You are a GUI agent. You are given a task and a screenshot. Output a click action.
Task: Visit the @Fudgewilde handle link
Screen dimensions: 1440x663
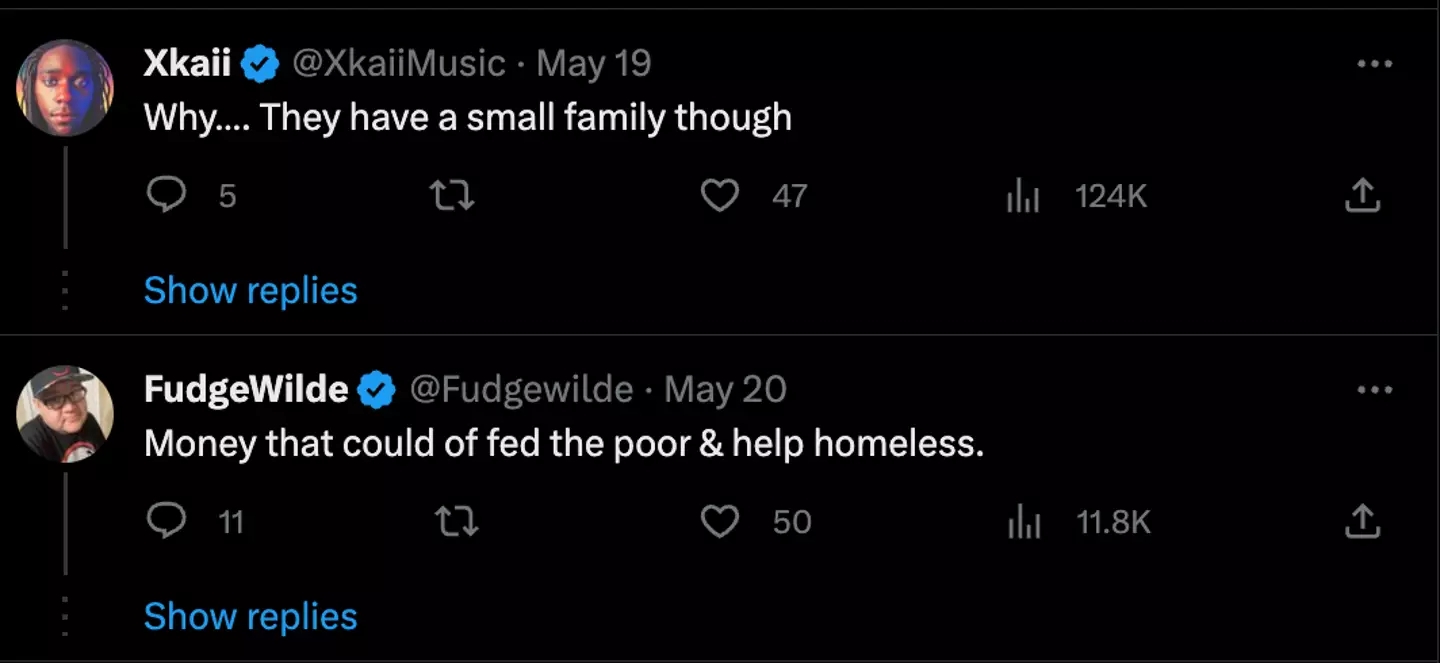tap(521, 390)
